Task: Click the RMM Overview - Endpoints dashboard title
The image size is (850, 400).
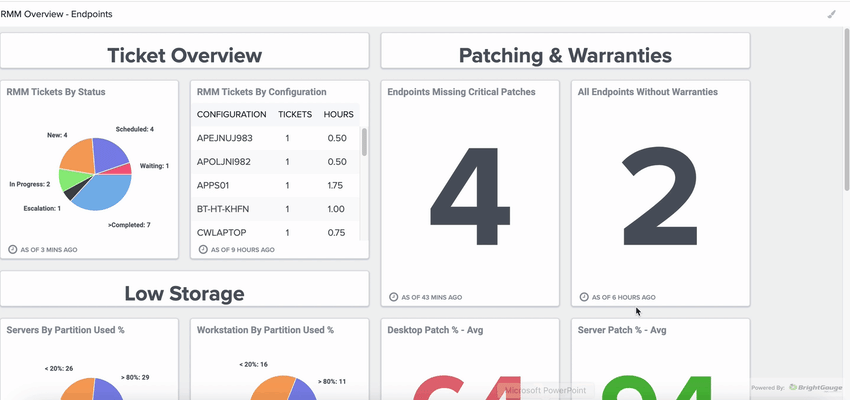Action: pos(56,15)
